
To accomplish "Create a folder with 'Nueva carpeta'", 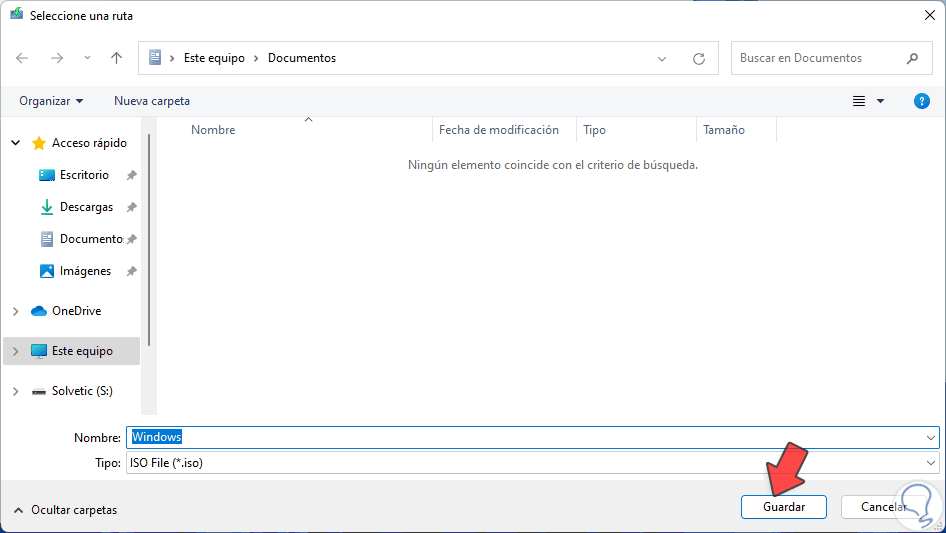I will click(x=152, y=101).
